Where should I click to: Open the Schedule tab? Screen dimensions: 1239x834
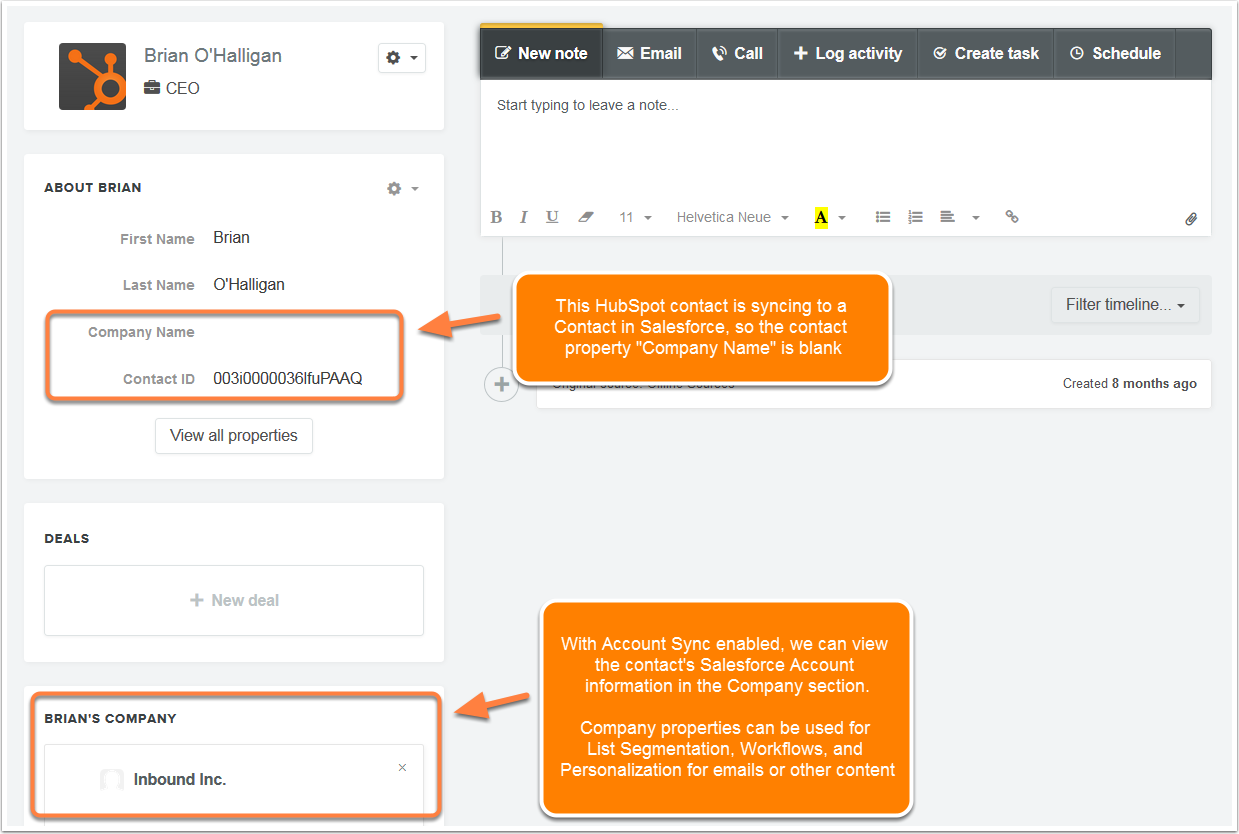1115,53
